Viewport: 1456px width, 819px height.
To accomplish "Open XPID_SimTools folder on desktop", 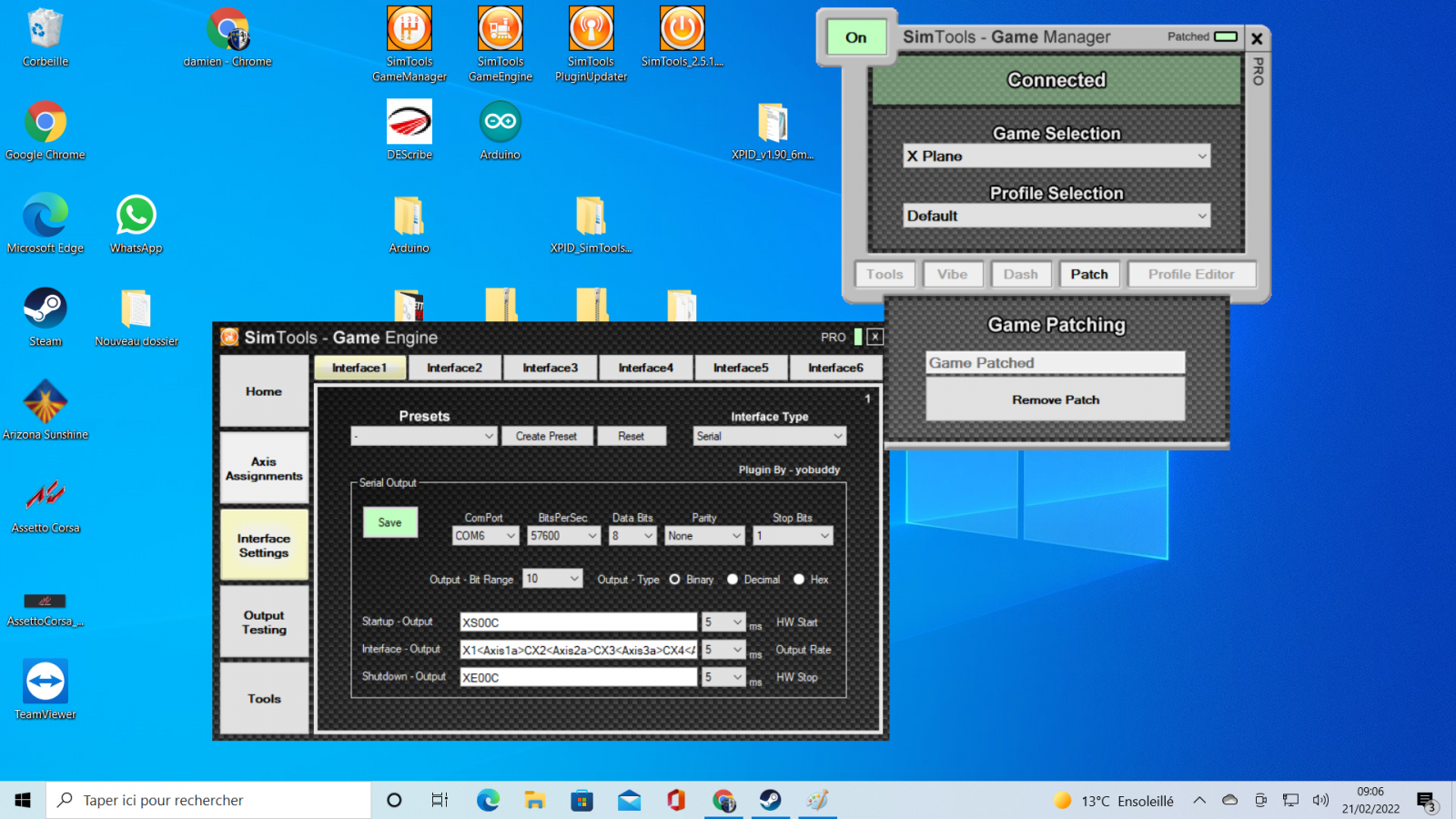I will (591, 224).
